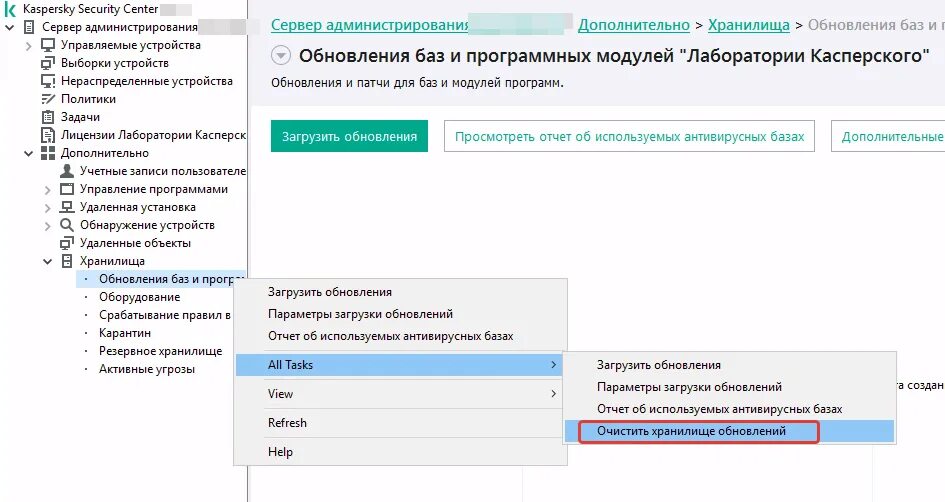The image size is (945, 502).
Task: Select Срабатывание правил tree item
Action: (x=165, y=315)
